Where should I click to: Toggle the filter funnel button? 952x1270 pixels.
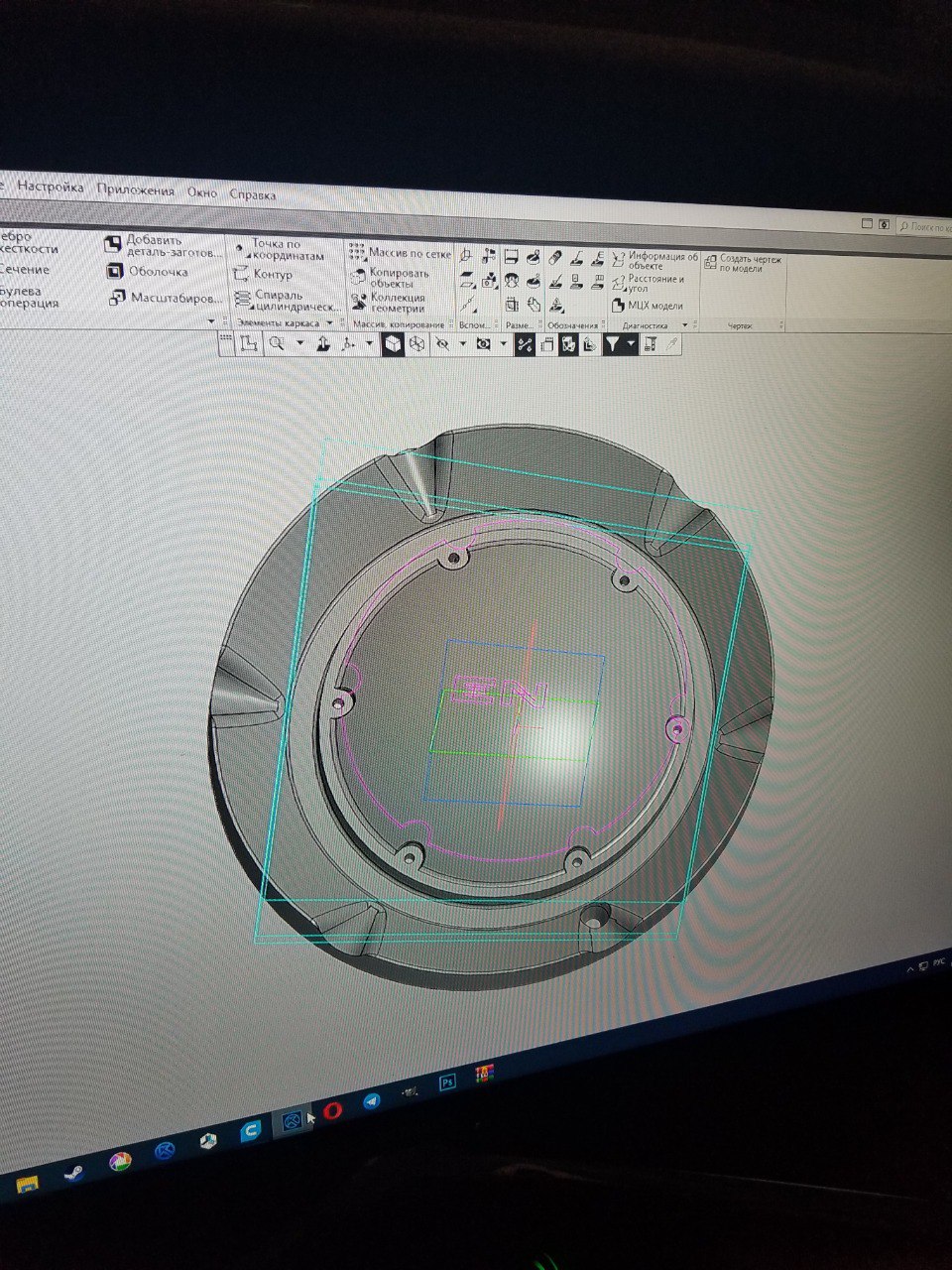(x=613, y=344)
